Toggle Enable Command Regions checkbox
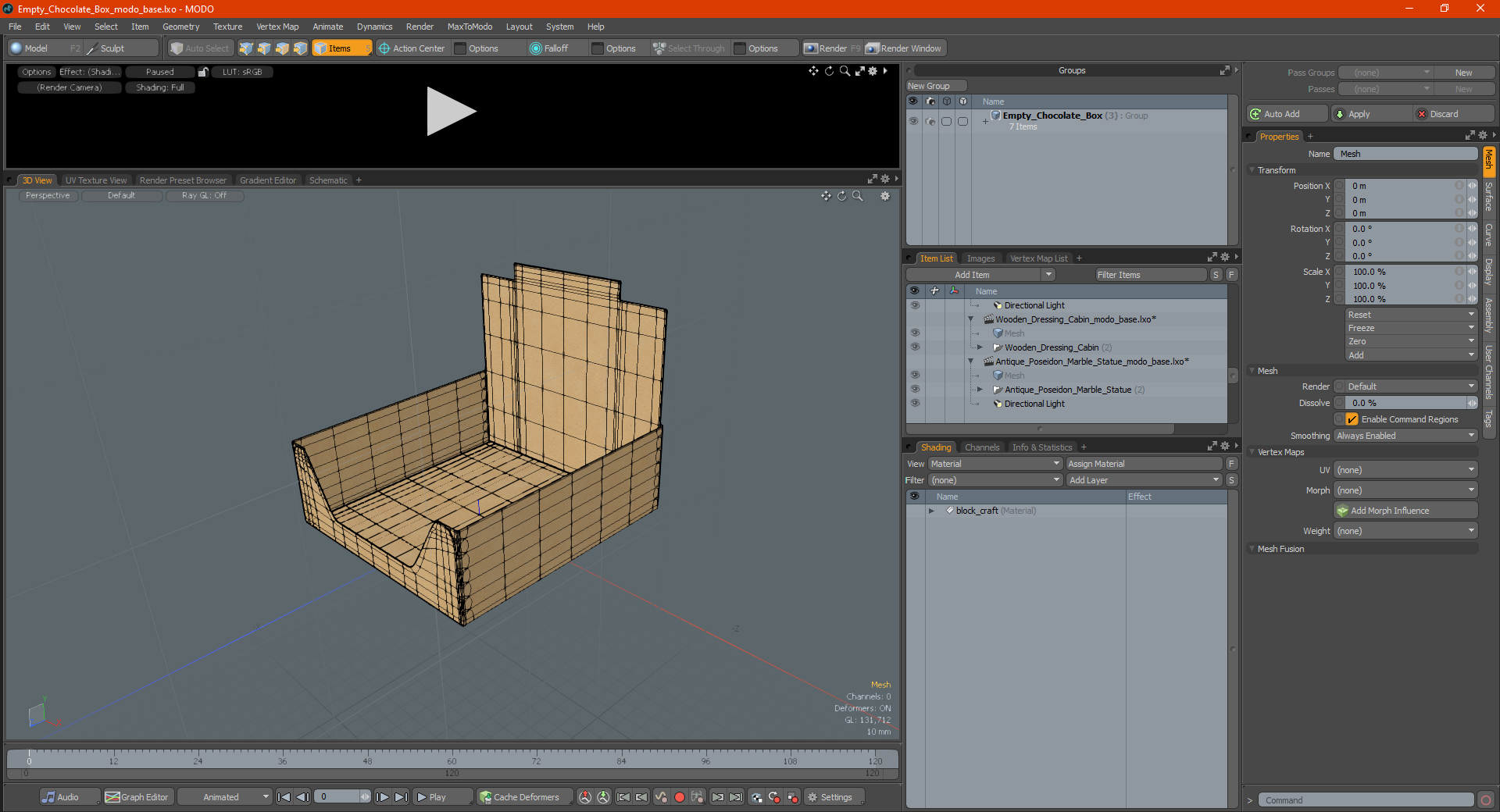The height and width of the screenshot is (812, 1500). pos(1352,419)
